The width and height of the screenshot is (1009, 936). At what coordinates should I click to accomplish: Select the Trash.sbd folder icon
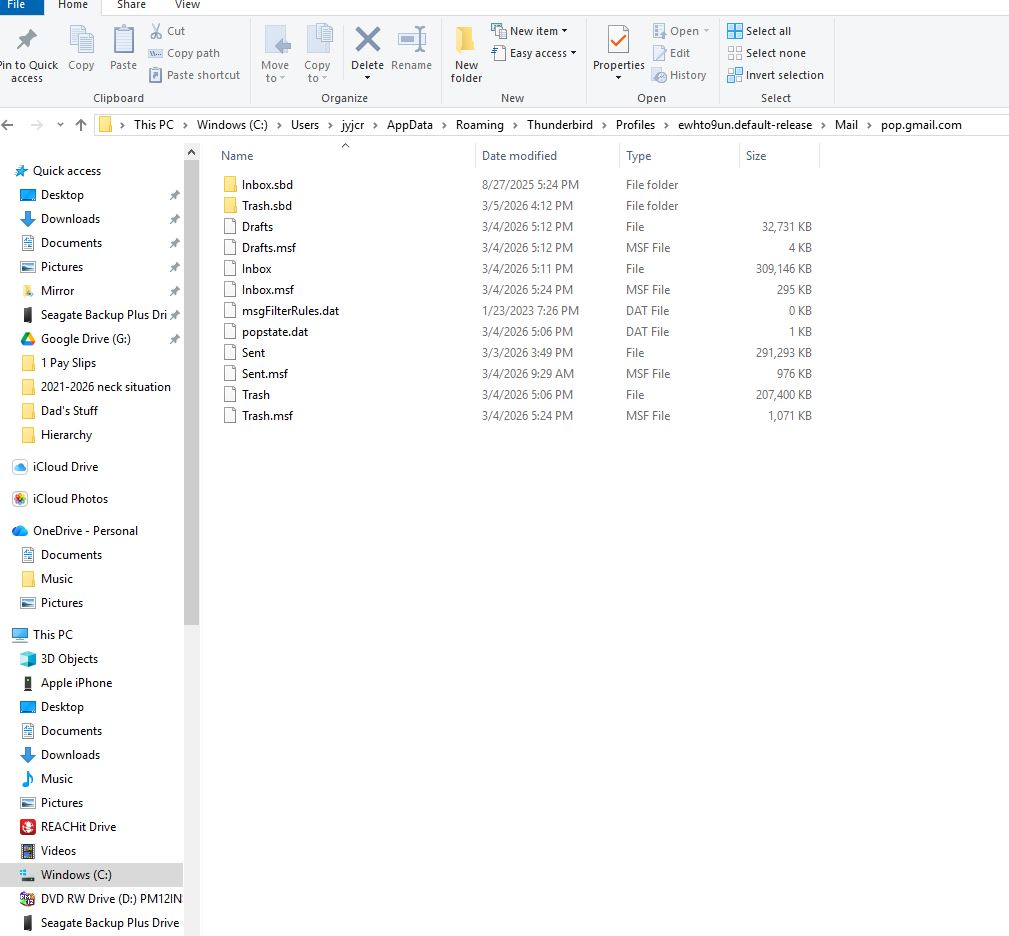click(x=230, y=206)
